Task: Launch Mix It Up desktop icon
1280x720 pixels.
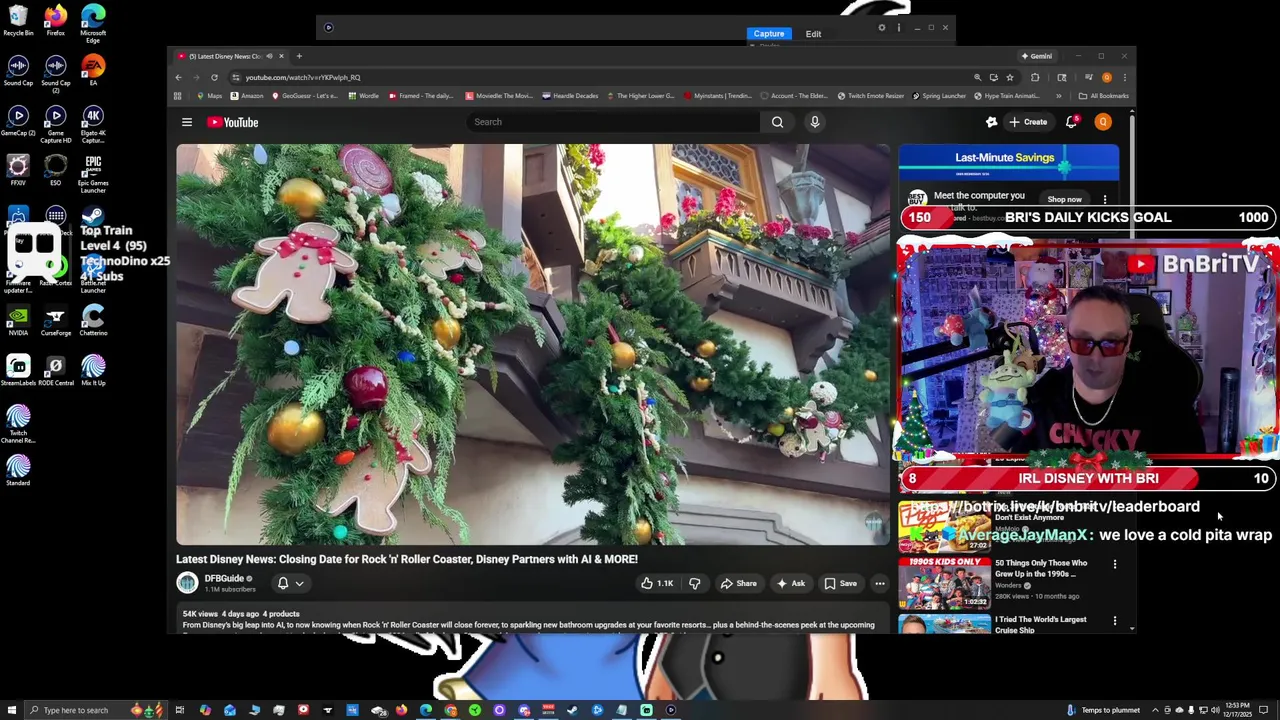Action: (x=93, y=370)
